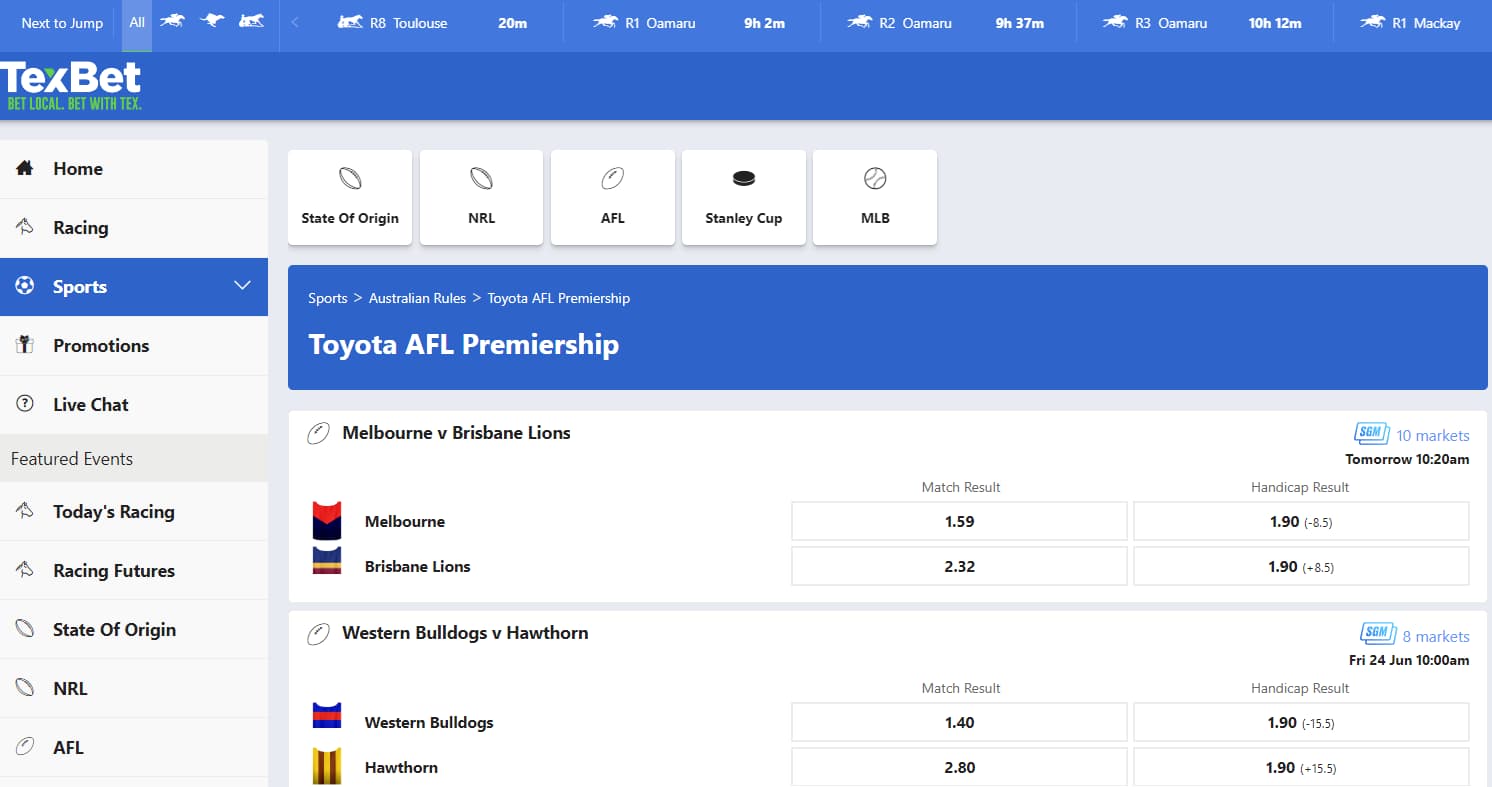1492x787 pixels.
Task: Go to Home in the sidebar
Action: [x=134, y=169]
